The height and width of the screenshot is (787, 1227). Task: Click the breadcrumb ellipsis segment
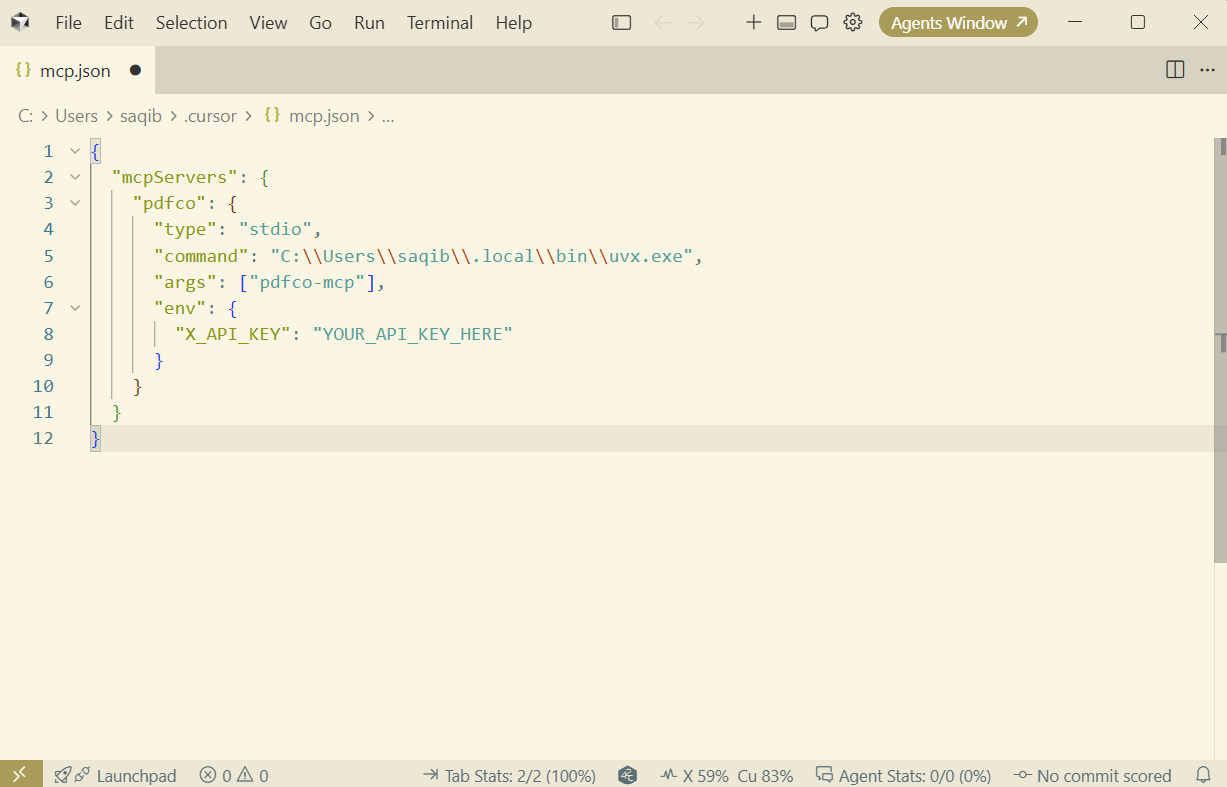[388, 116]
